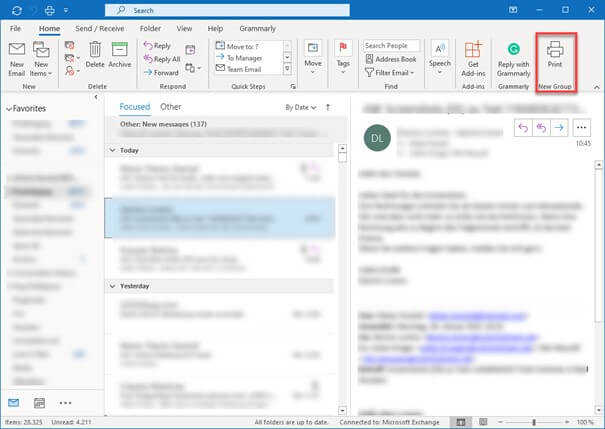Viewport: 605px width, 429px height.
Task: Open the New Items menu
Action: pos(41,59)
